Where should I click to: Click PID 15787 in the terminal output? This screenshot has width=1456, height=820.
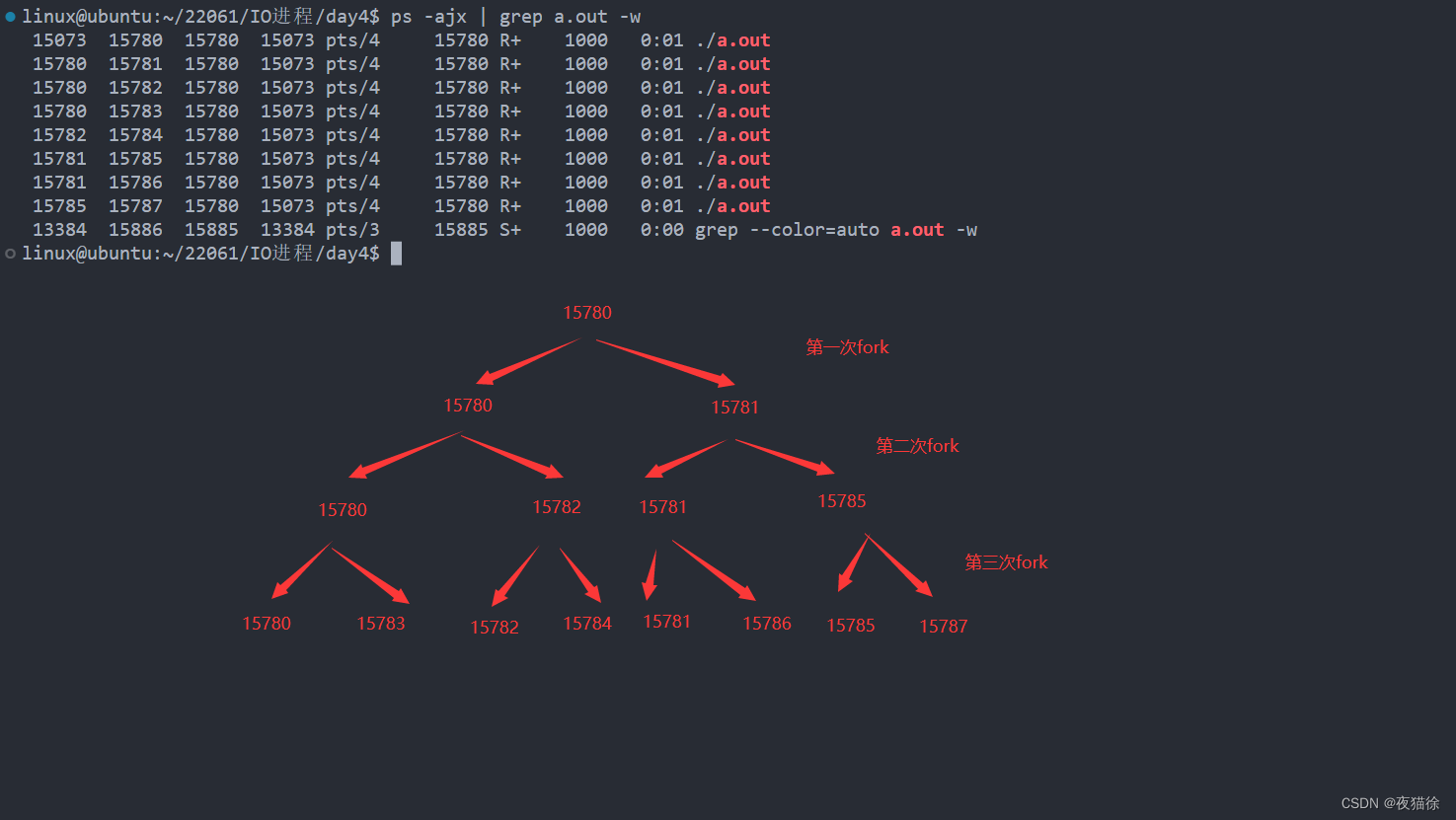coord(135,206)
